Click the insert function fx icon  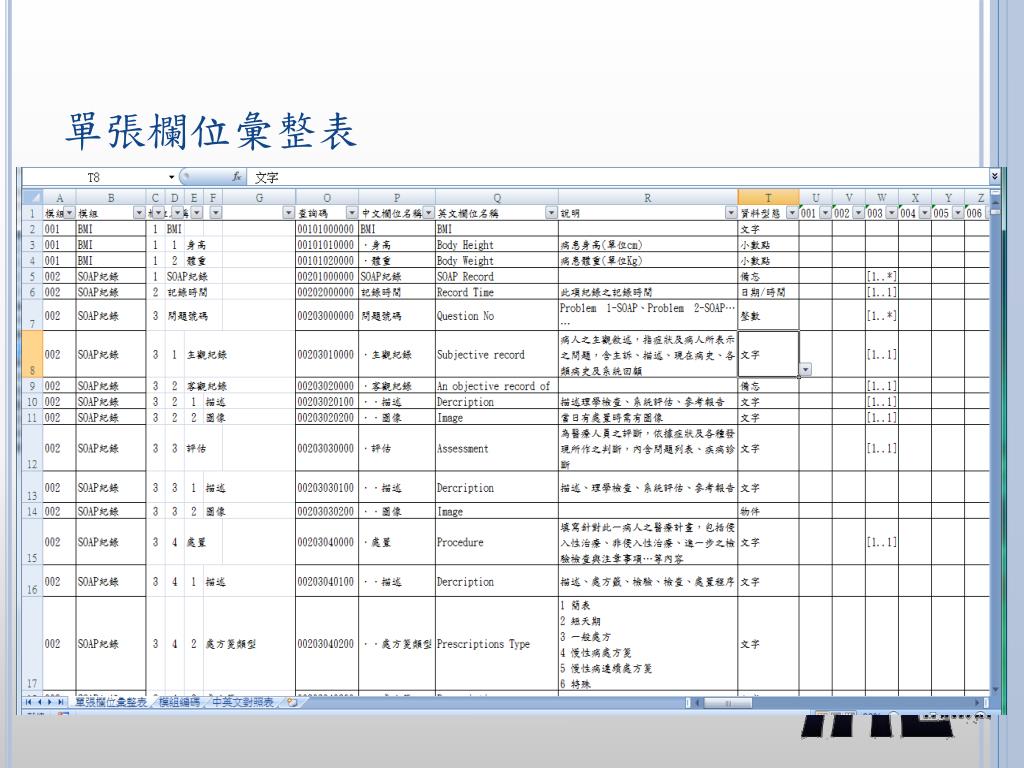[237, 177]
